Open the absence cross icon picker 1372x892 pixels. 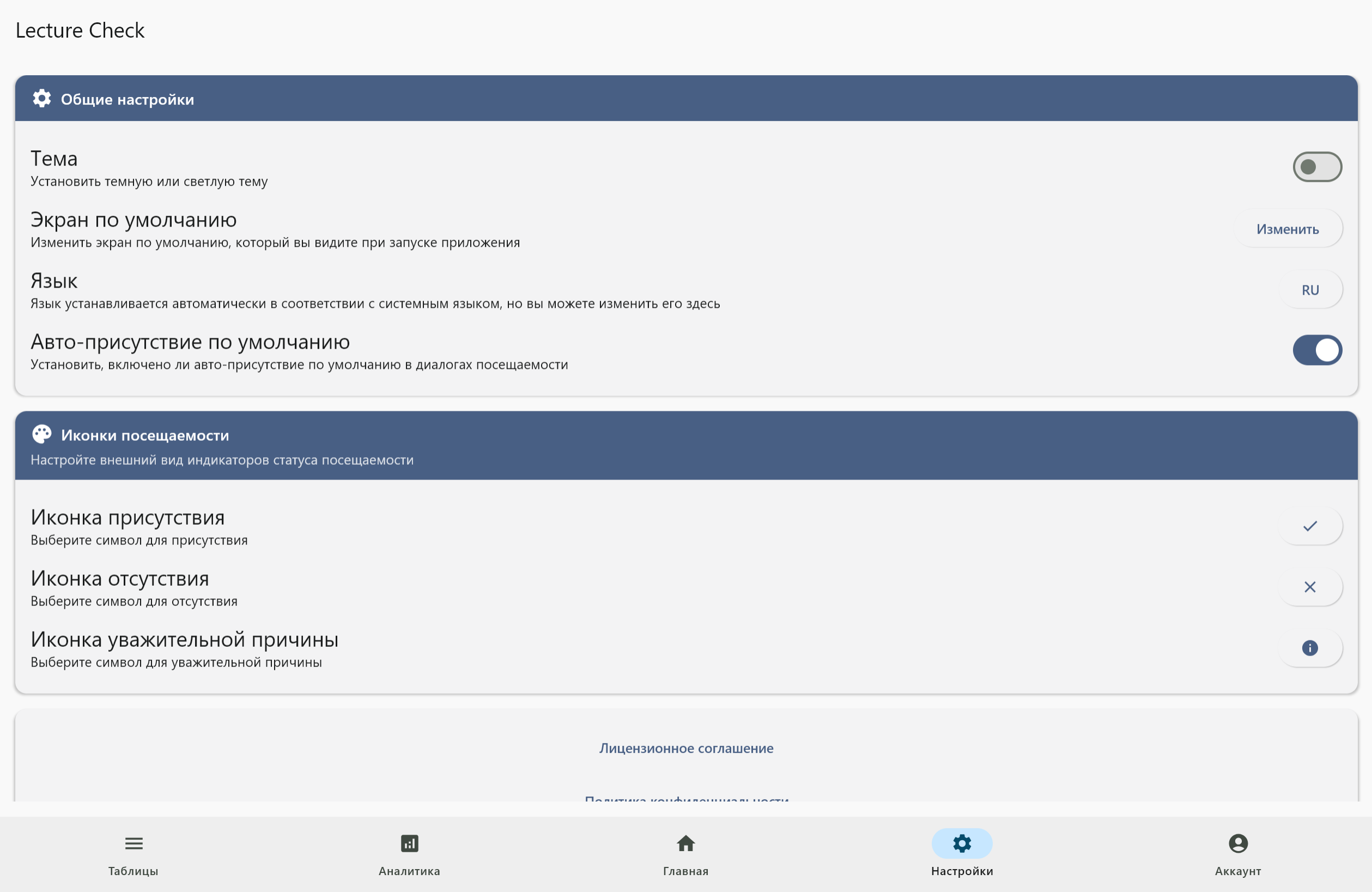(1310, 587)
